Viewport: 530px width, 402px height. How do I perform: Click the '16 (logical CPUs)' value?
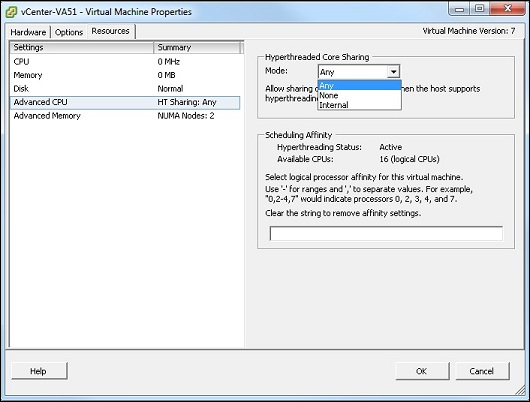[x=409, y=159]
